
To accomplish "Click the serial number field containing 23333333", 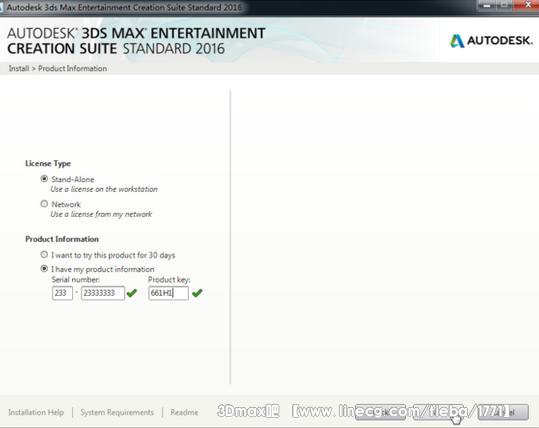I will pos(103,293).
